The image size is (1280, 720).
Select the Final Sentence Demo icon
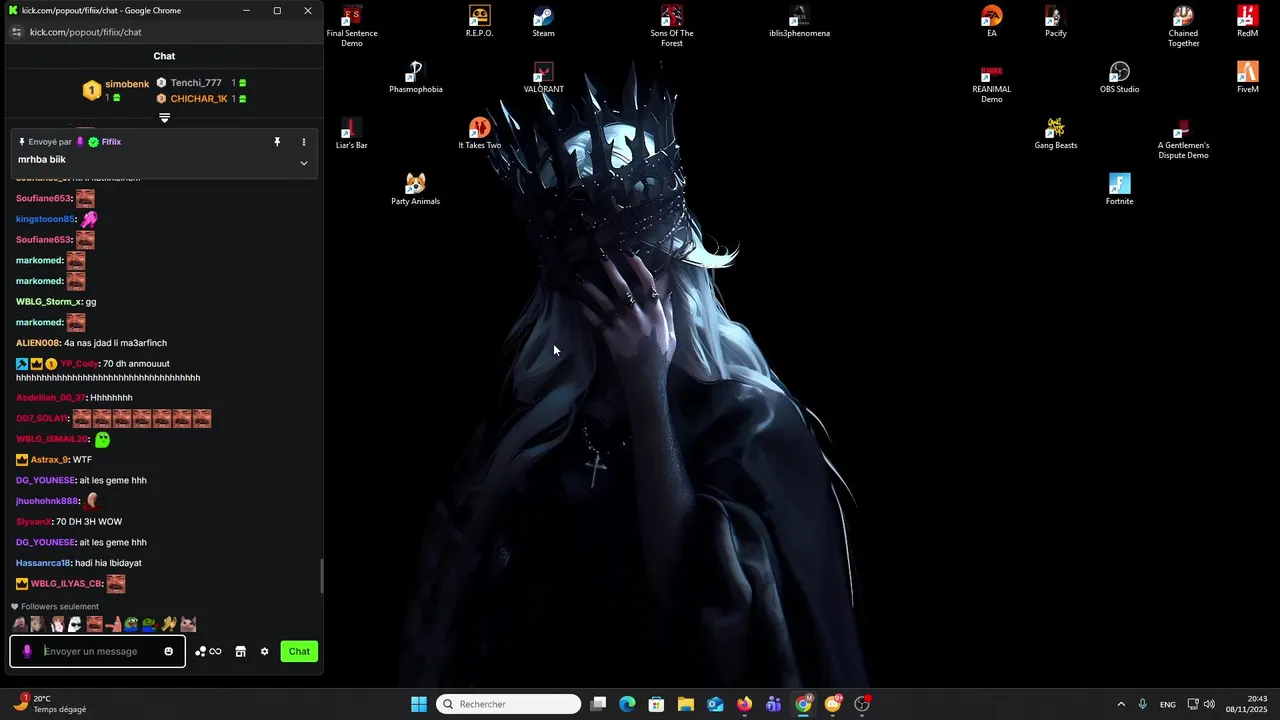click(x=352, y=26)
